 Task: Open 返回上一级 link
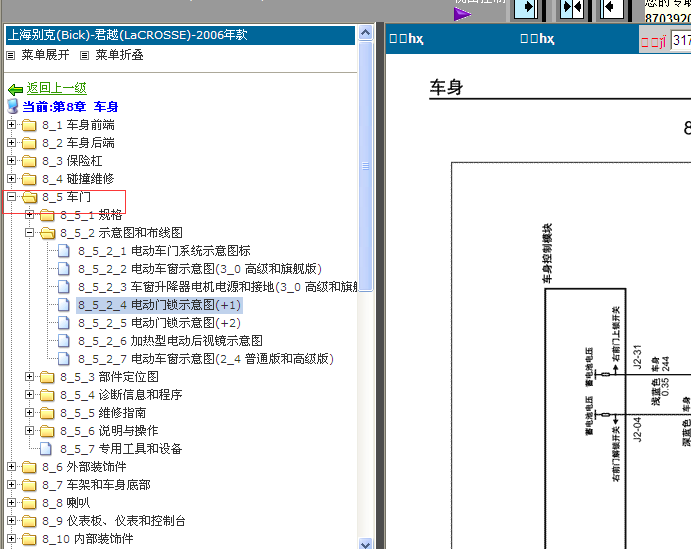pos(56,88)
